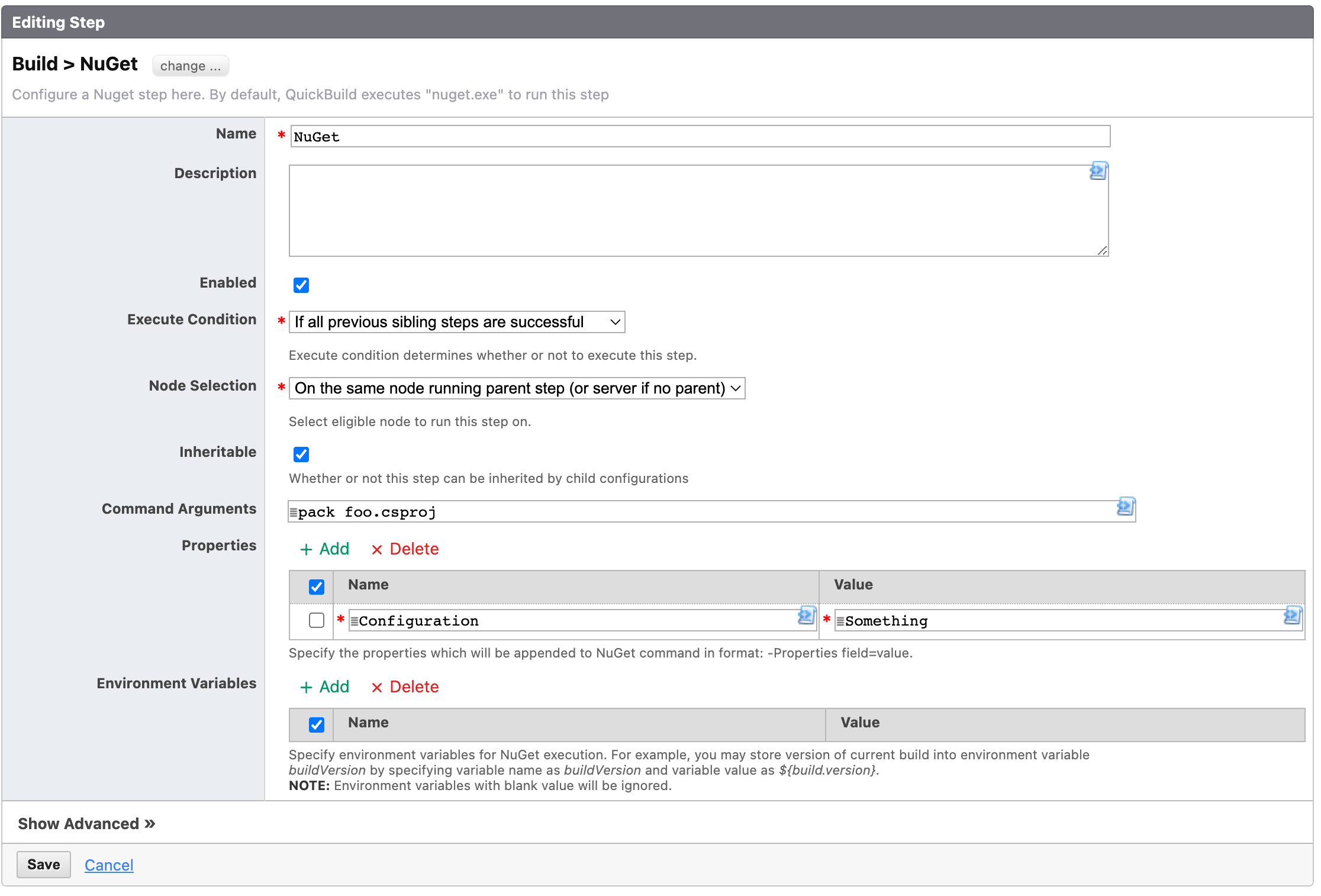Toggle the Inheritable checkbox
The image size is (1321, 896).
click(301, 455)
